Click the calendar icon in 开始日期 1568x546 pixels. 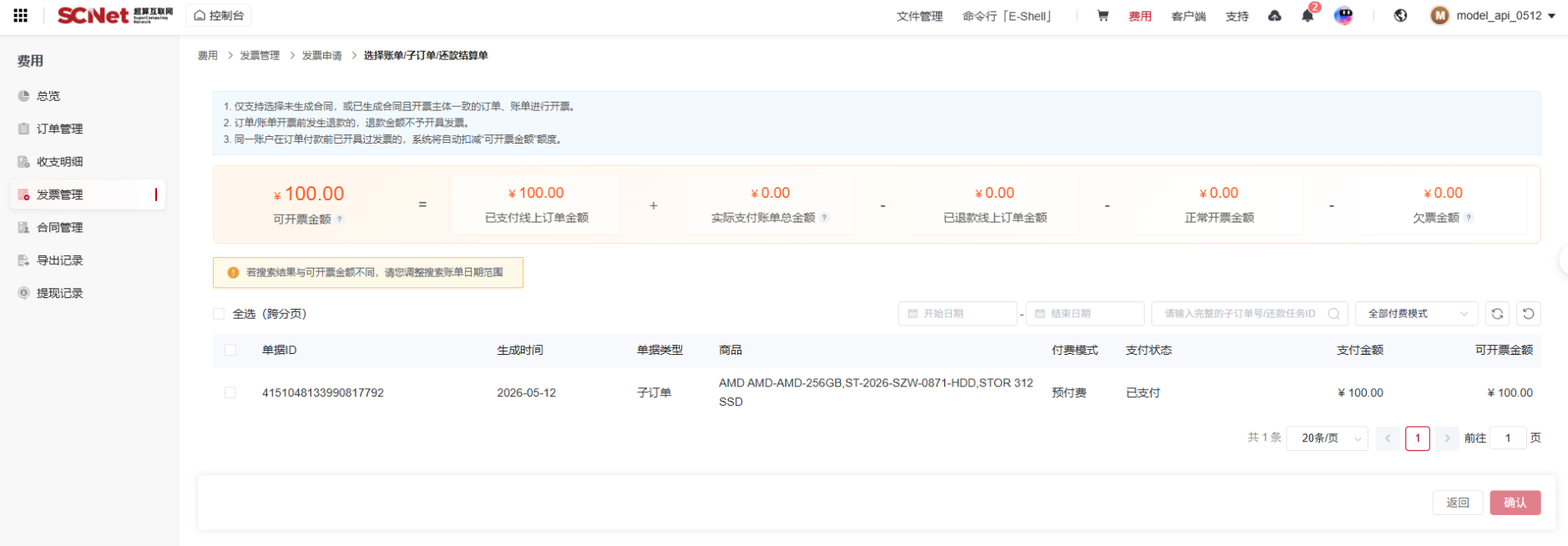[x=913, y=314]
